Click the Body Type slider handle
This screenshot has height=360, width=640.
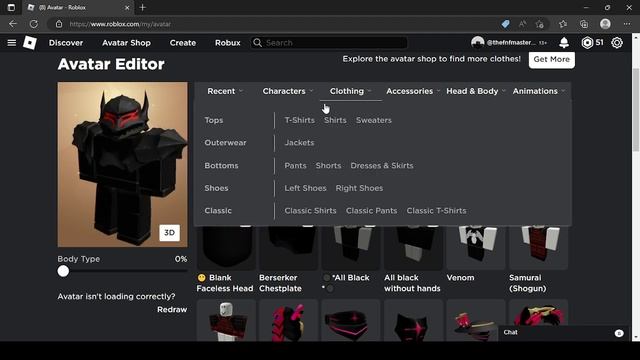pos(63,271)
